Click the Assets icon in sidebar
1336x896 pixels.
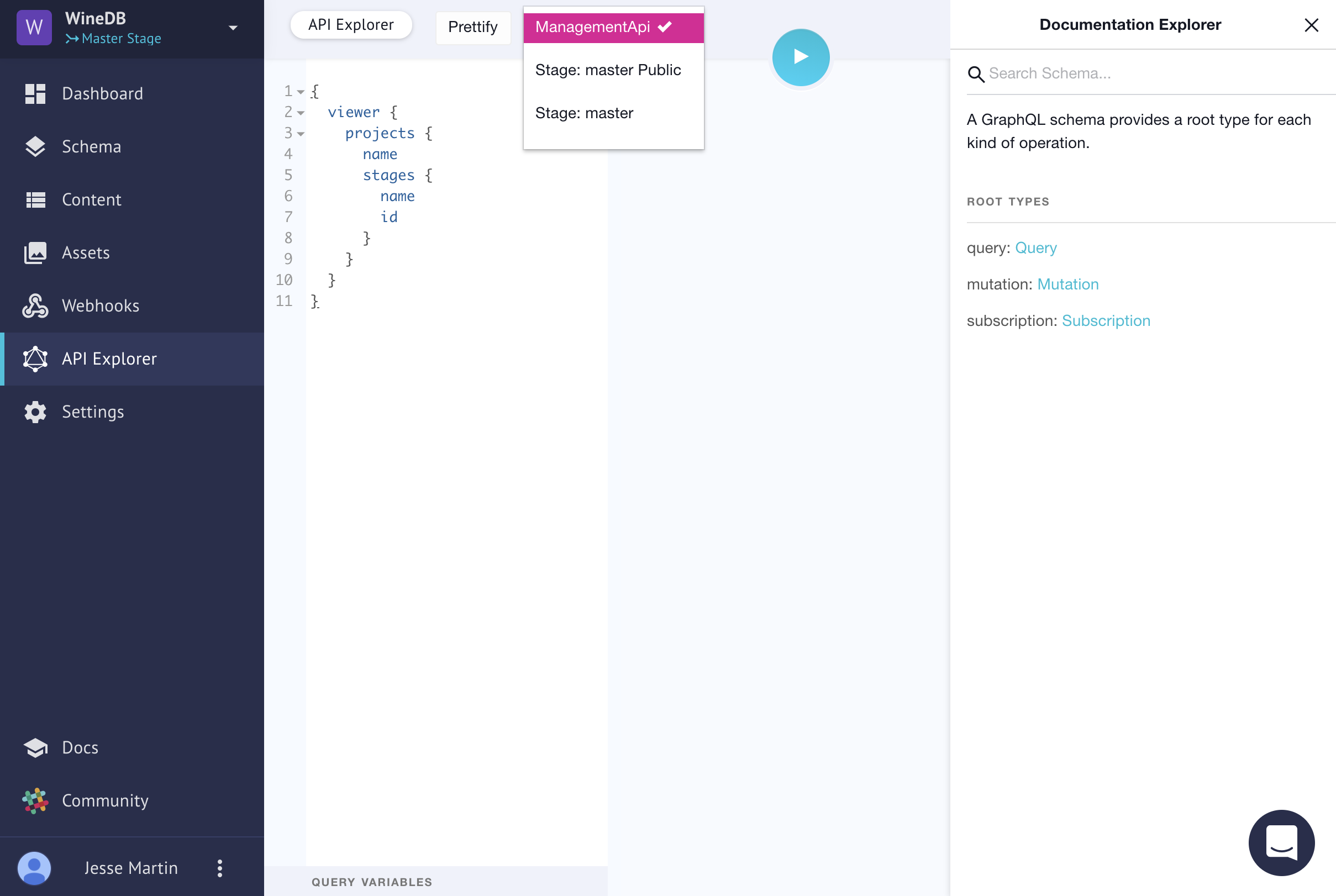coord(35,252)
